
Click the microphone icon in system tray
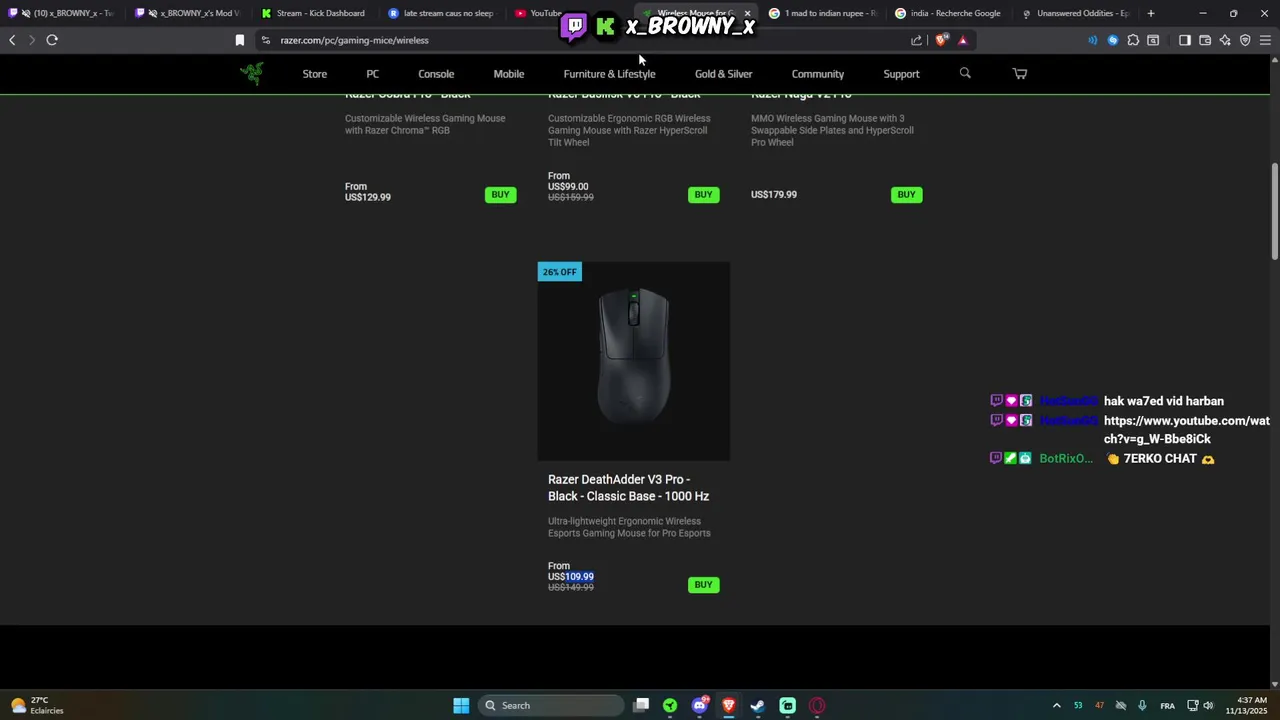1142,705
